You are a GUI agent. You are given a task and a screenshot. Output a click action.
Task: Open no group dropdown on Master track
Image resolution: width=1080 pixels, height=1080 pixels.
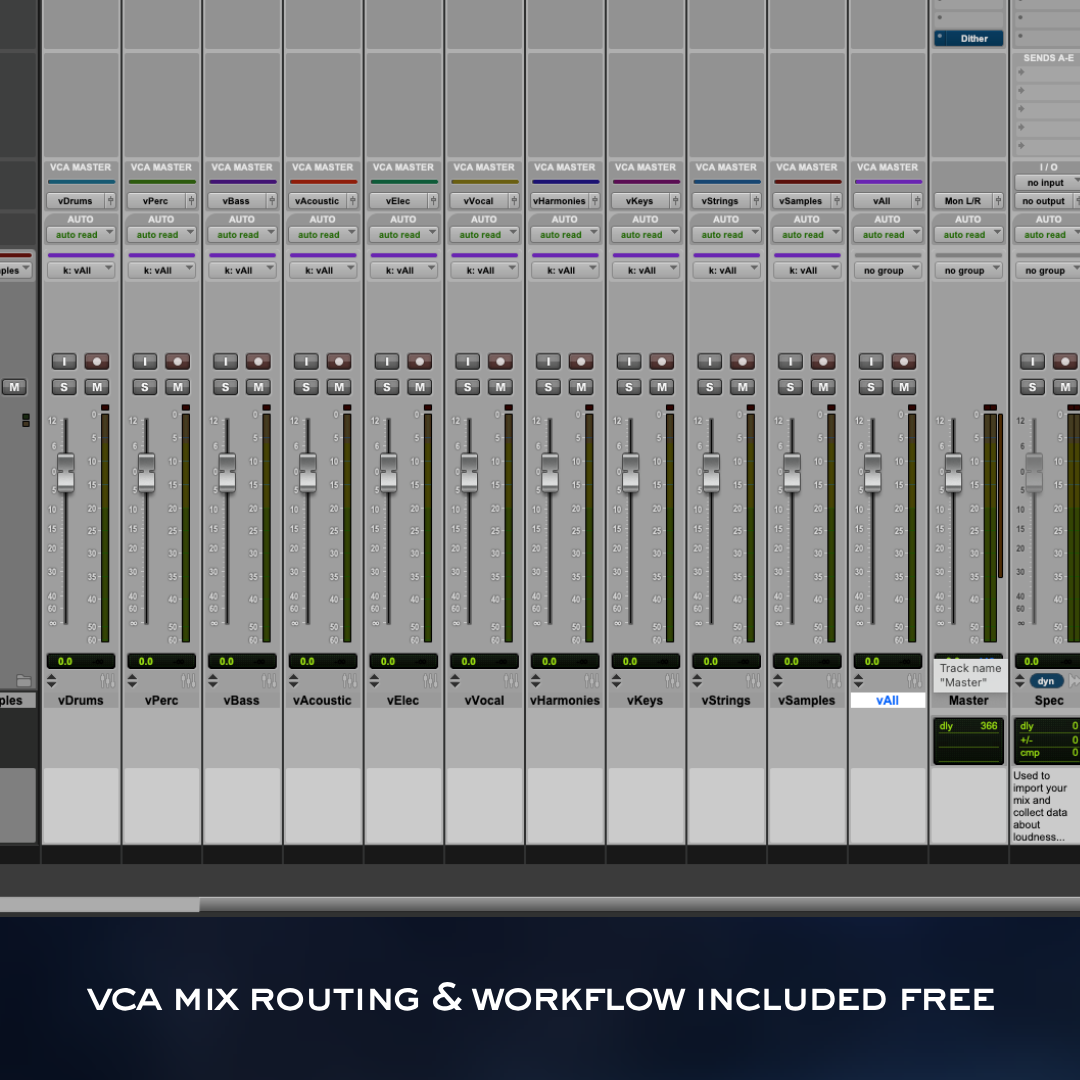pos(968,271)
